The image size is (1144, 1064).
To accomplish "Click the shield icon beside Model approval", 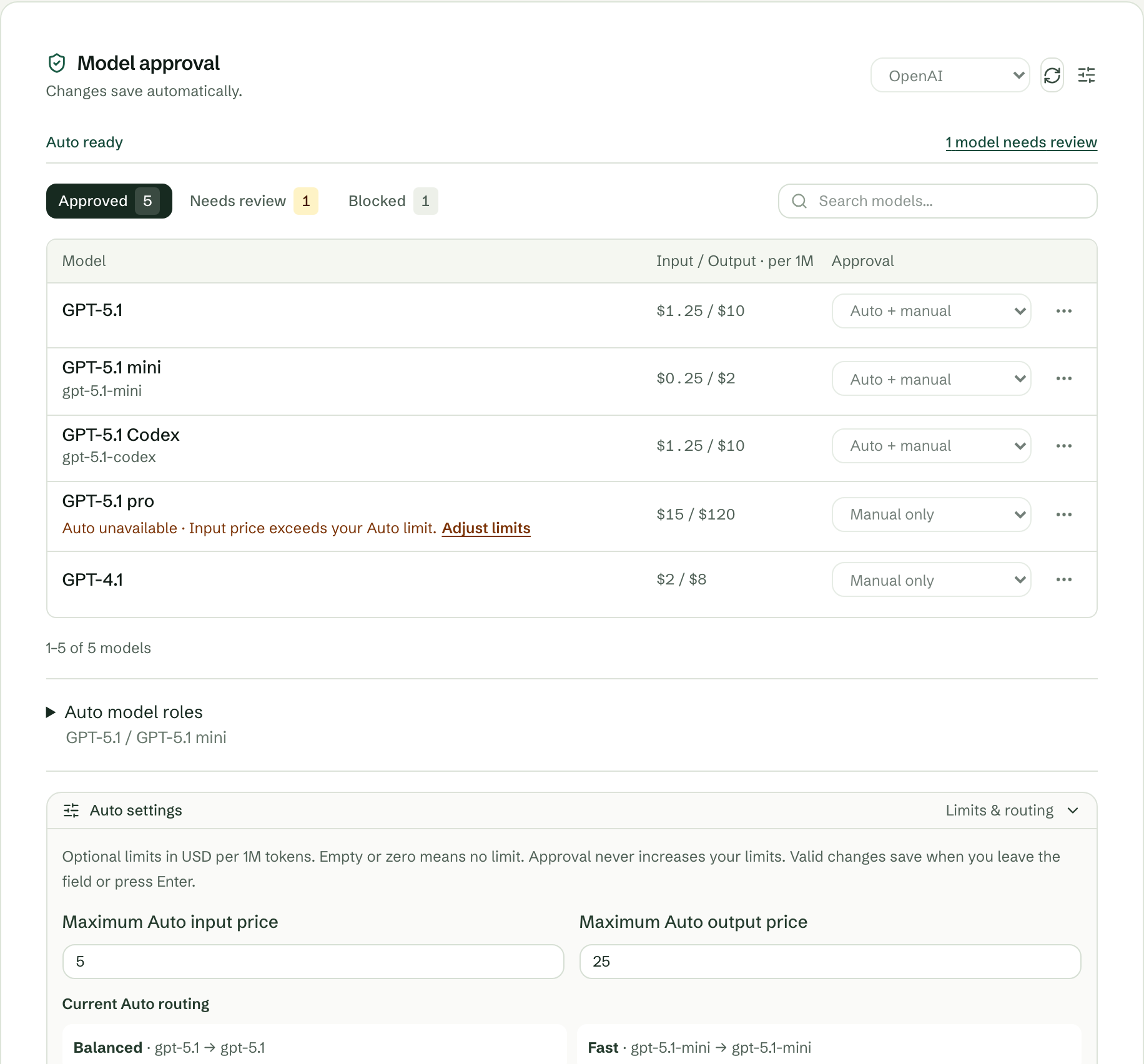I will coord(57,63).
